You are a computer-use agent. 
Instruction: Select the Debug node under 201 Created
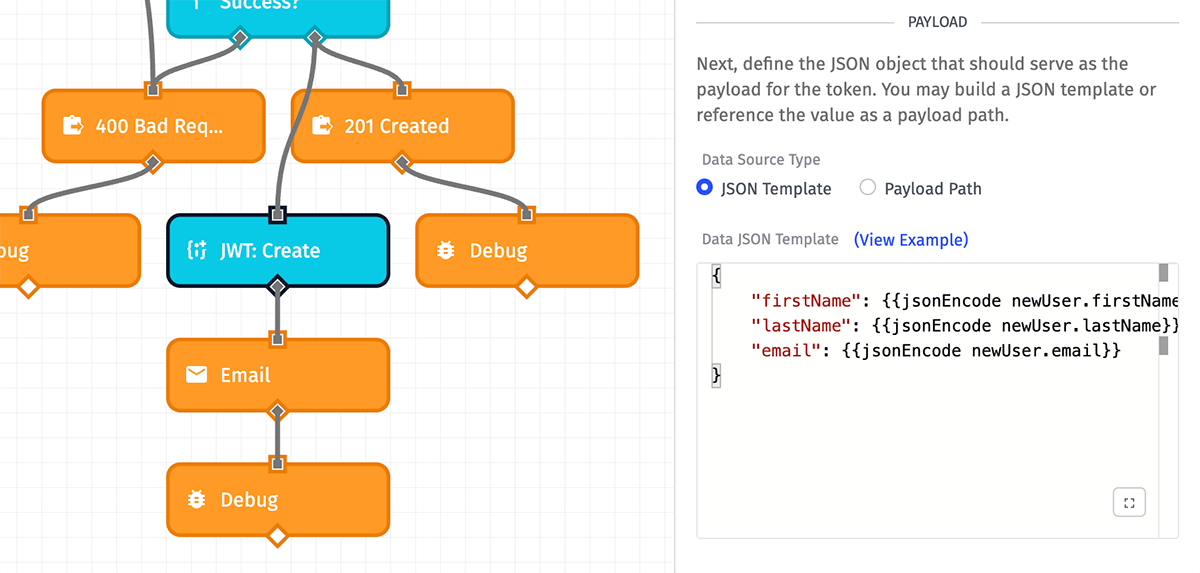[527, 251]
